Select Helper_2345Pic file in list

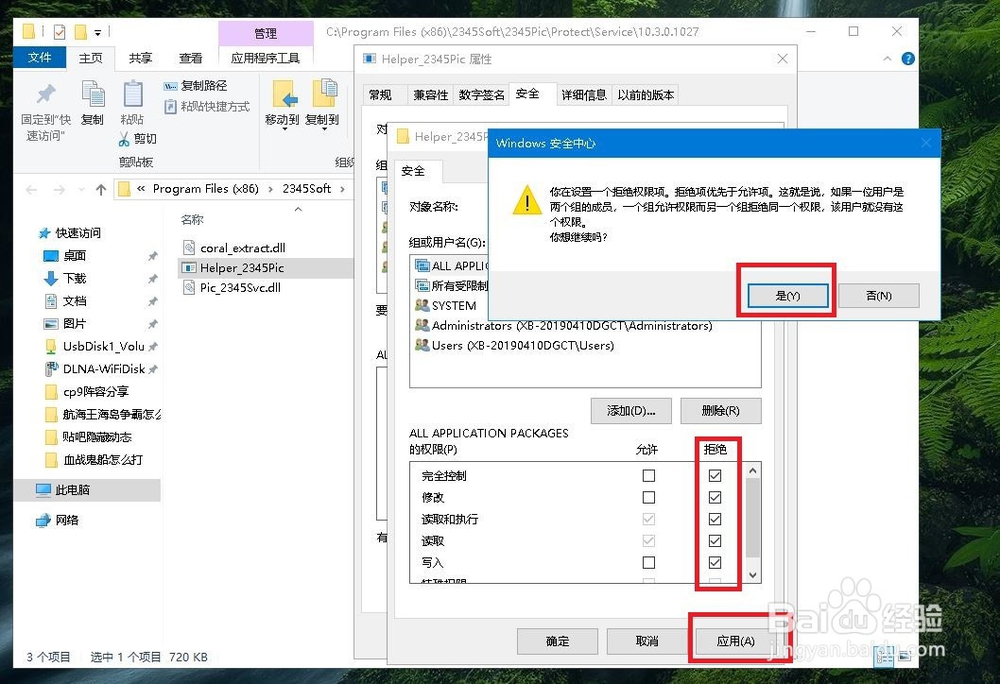[x=265, y=268]
